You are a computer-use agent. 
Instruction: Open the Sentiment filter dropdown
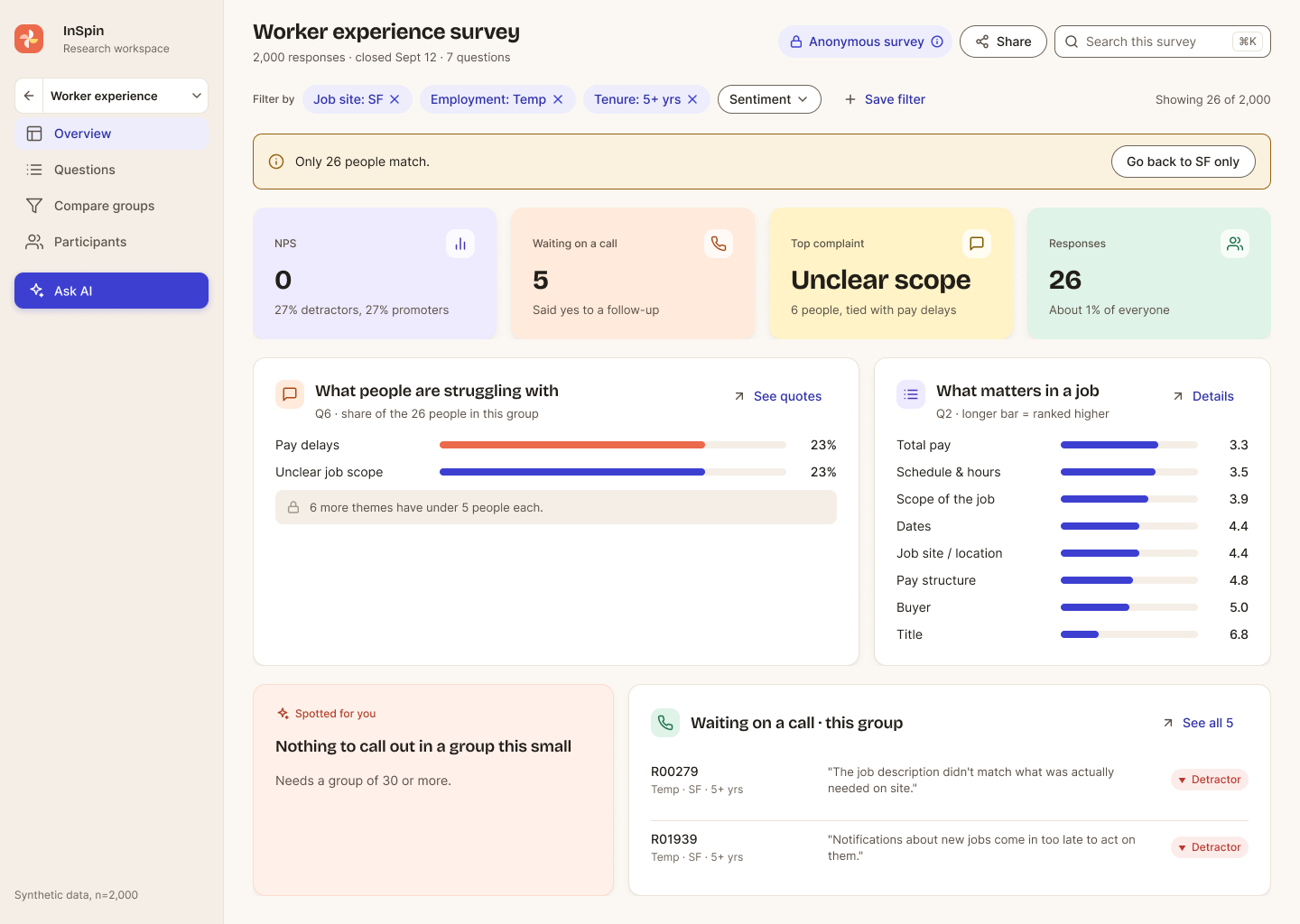click(769, 99)
